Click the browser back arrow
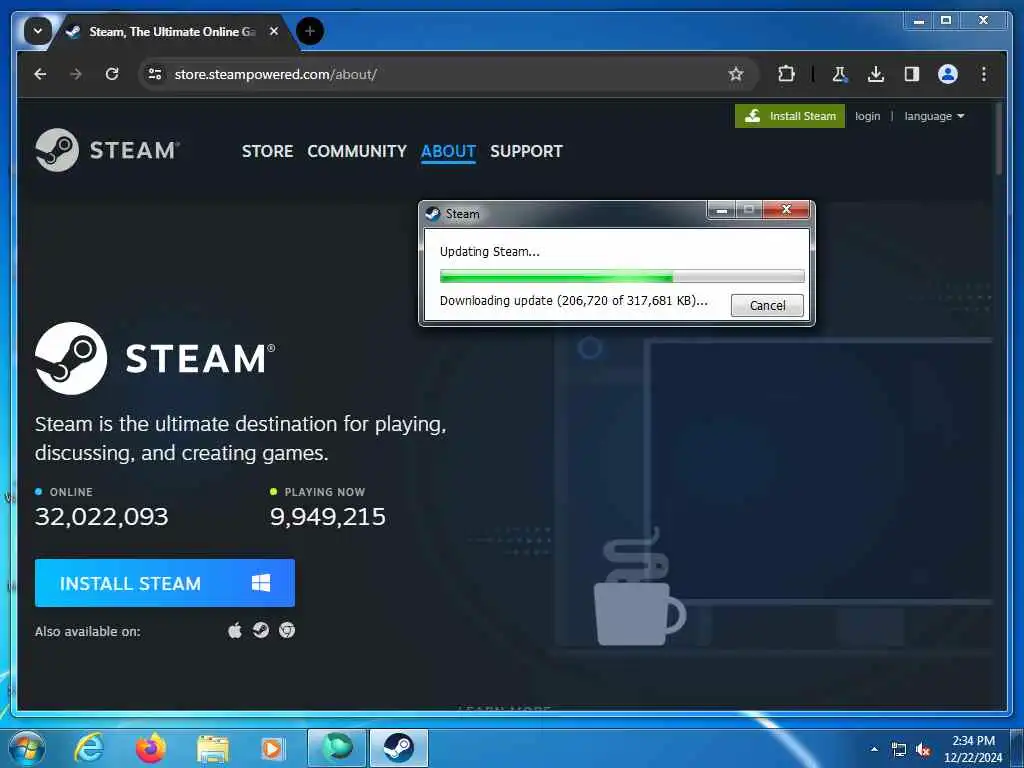 coord(40,74)
